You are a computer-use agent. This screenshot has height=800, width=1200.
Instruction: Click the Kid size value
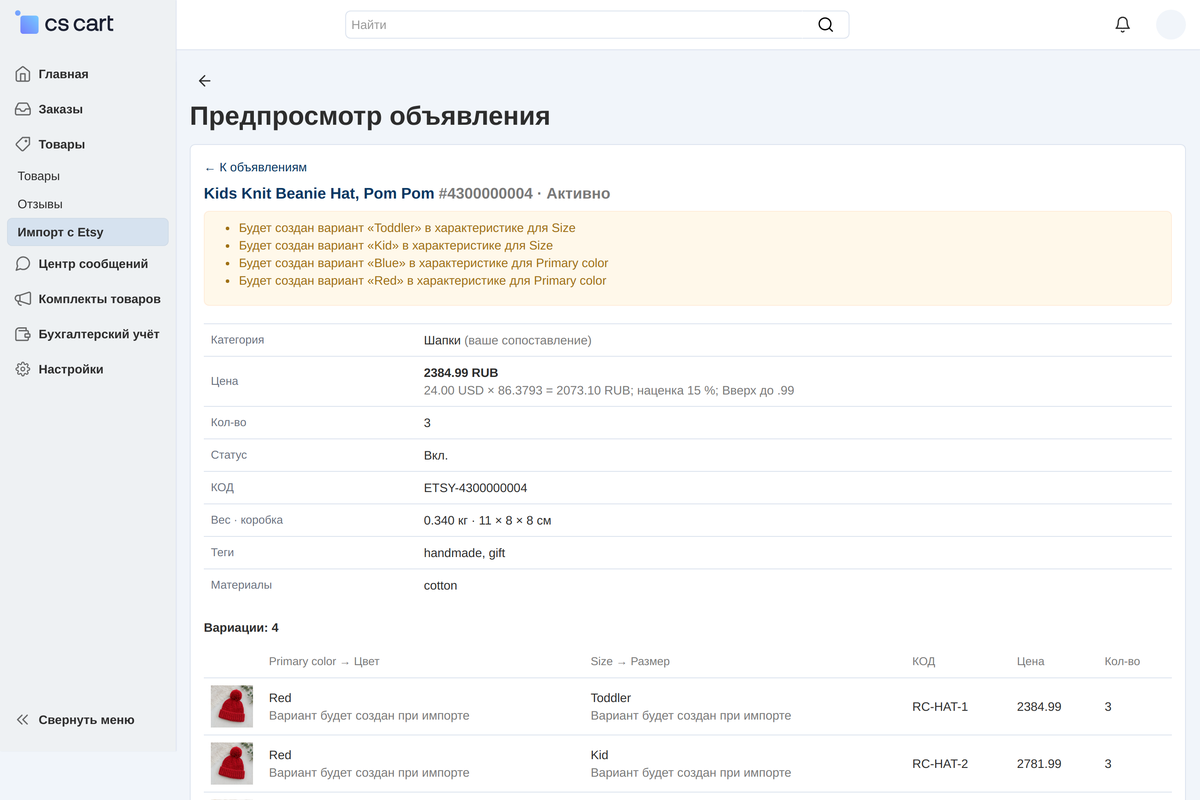[x=600, y=755]
